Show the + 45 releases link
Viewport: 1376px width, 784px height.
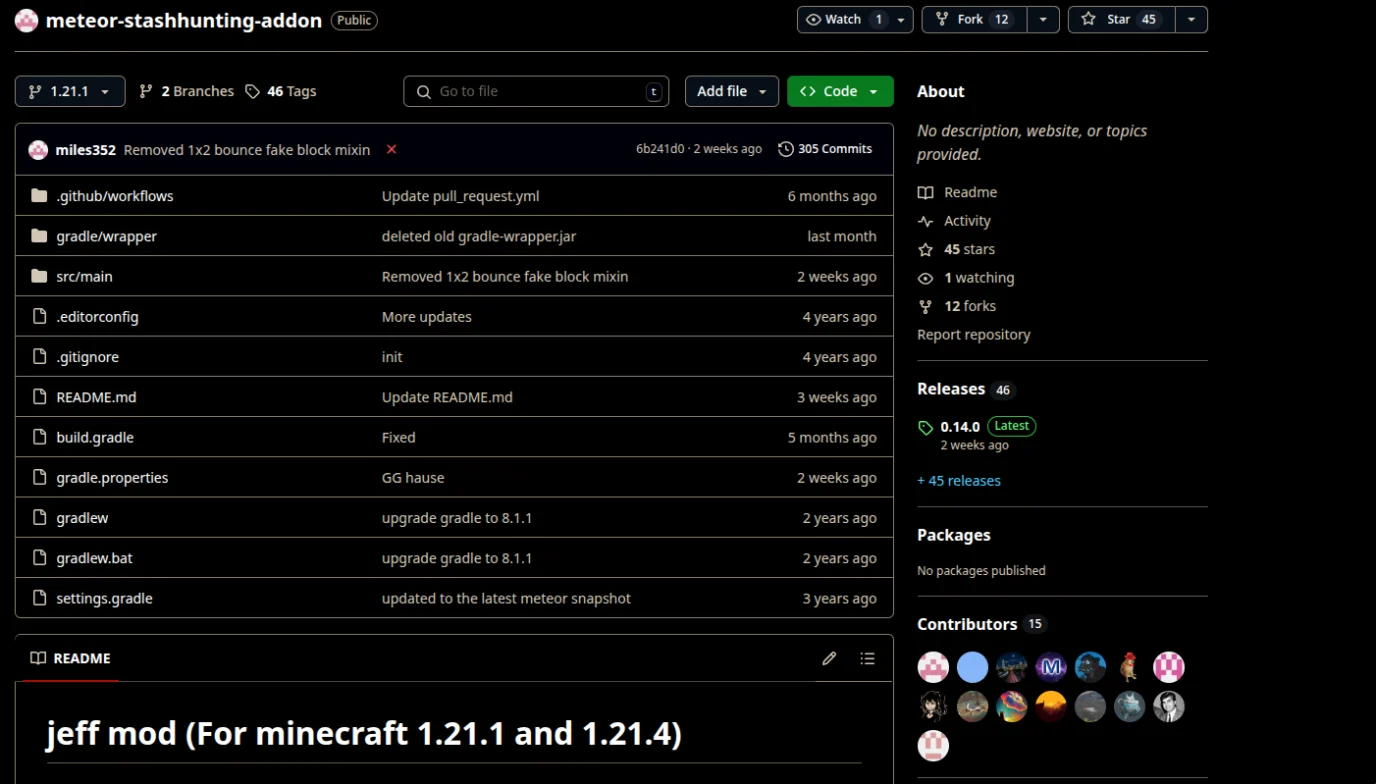coord(959,480)
